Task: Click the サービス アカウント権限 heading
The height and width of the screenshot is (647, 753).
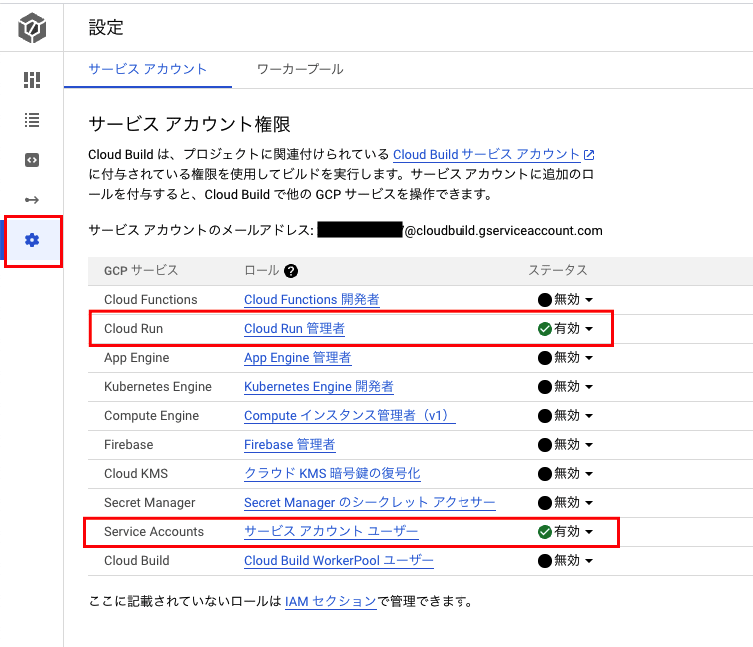Action: [x=189, y=124]
